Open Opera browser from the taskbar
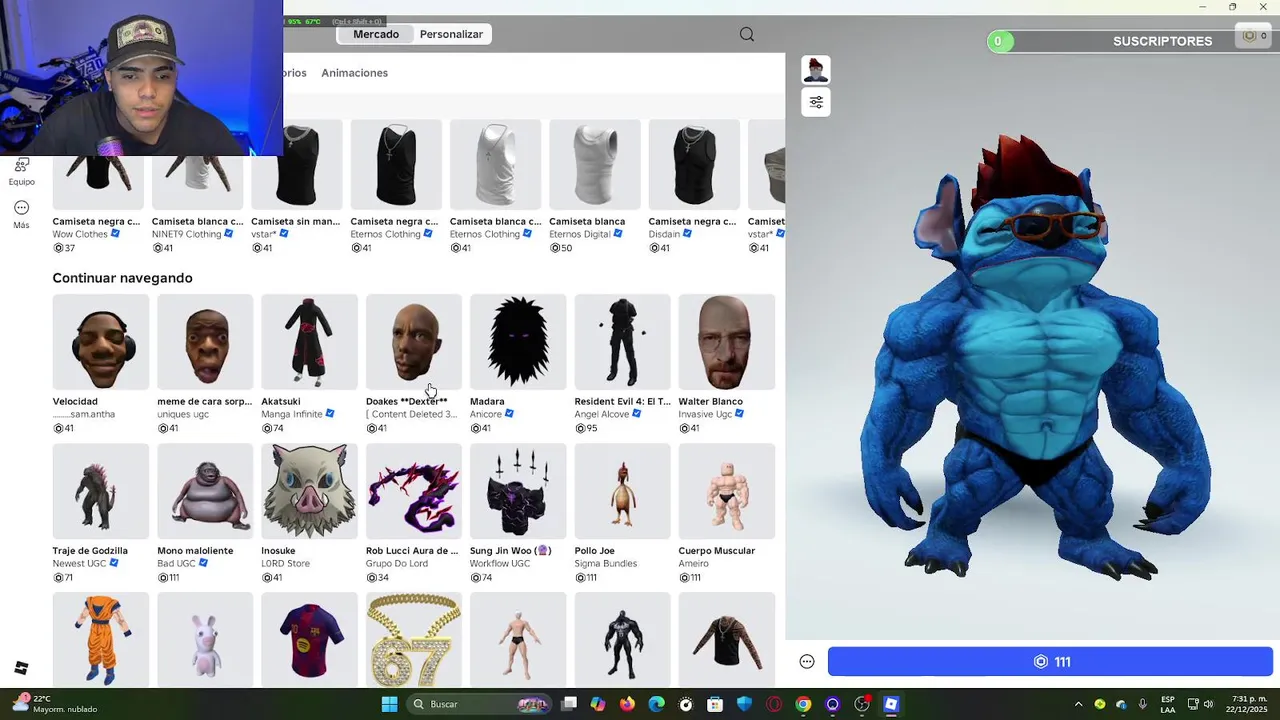1280x720 pixels. 774,704
